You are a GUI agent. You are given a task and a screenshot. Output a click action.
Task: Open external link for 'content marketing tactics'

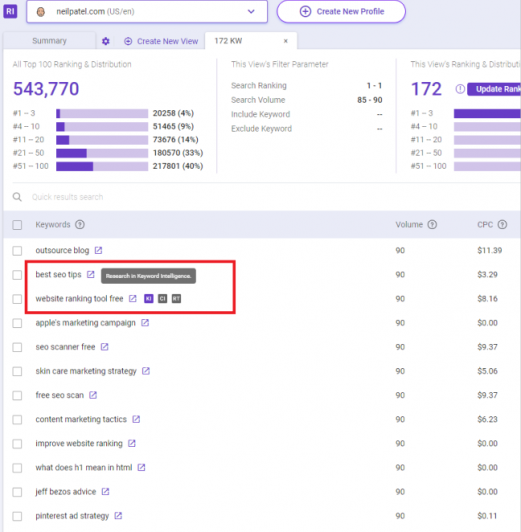[136, 419]
